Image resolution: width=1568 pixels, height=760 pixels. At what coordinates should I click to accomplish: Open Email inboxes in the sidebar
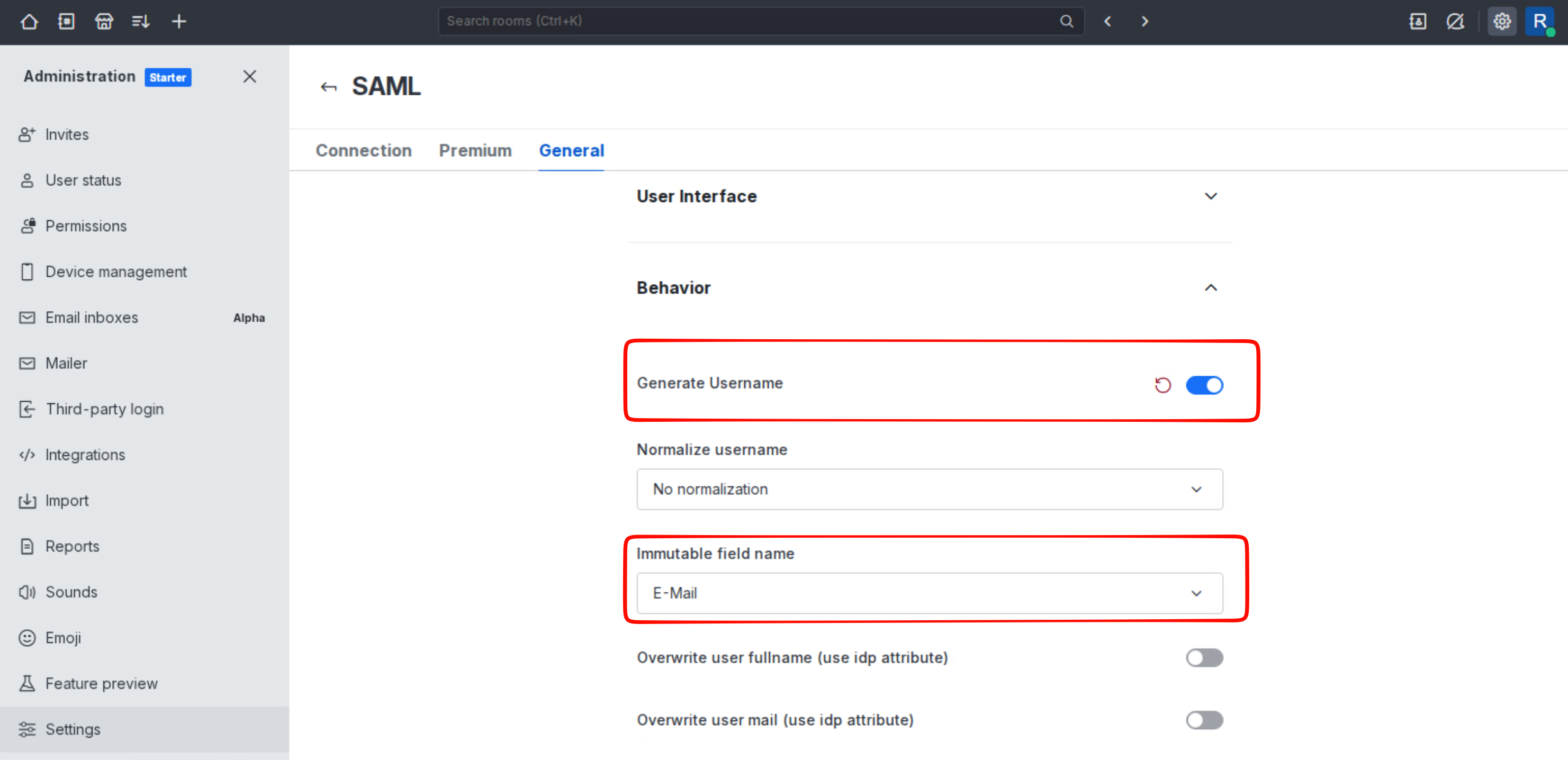click(x=145, y=318)
